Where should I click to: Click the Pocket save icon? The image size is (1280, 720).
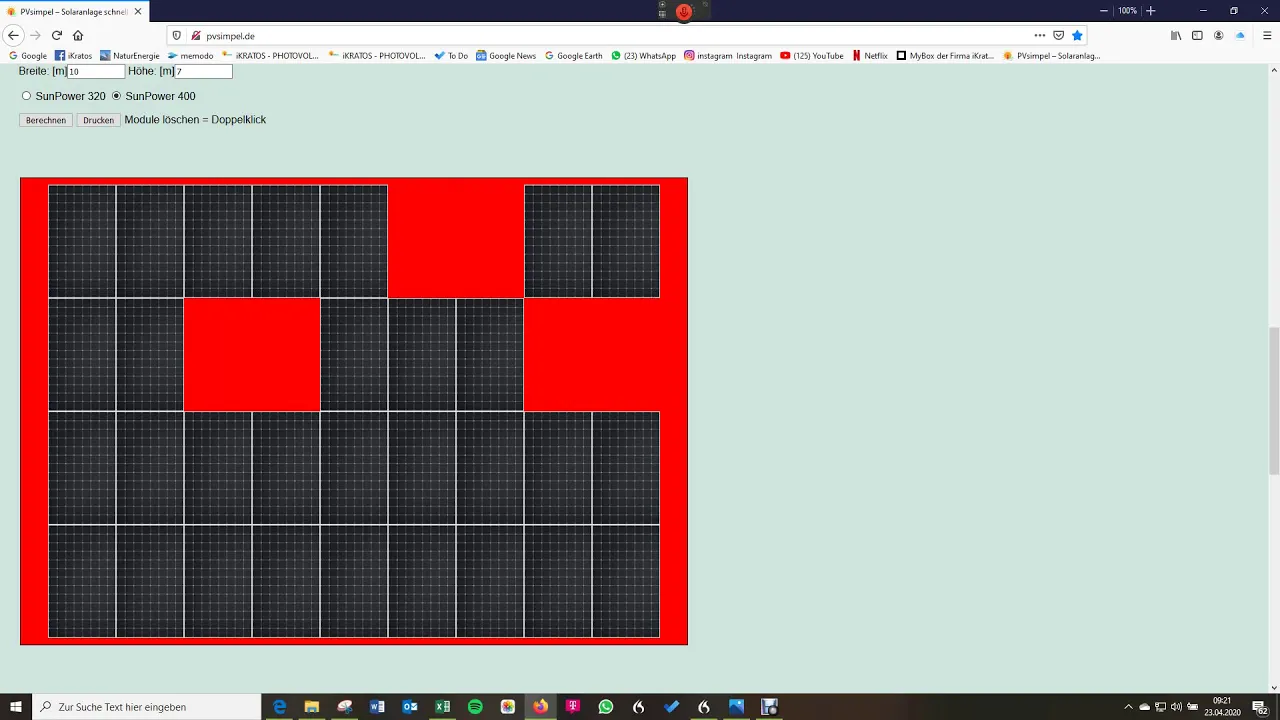pyautogui.click(x=1059, y=35)
